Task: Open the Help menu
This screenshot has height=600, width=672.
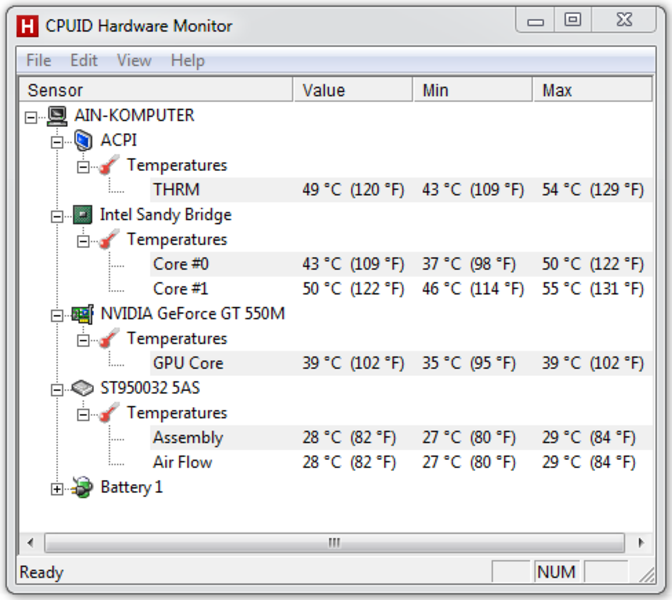Action: click(188, 60)
